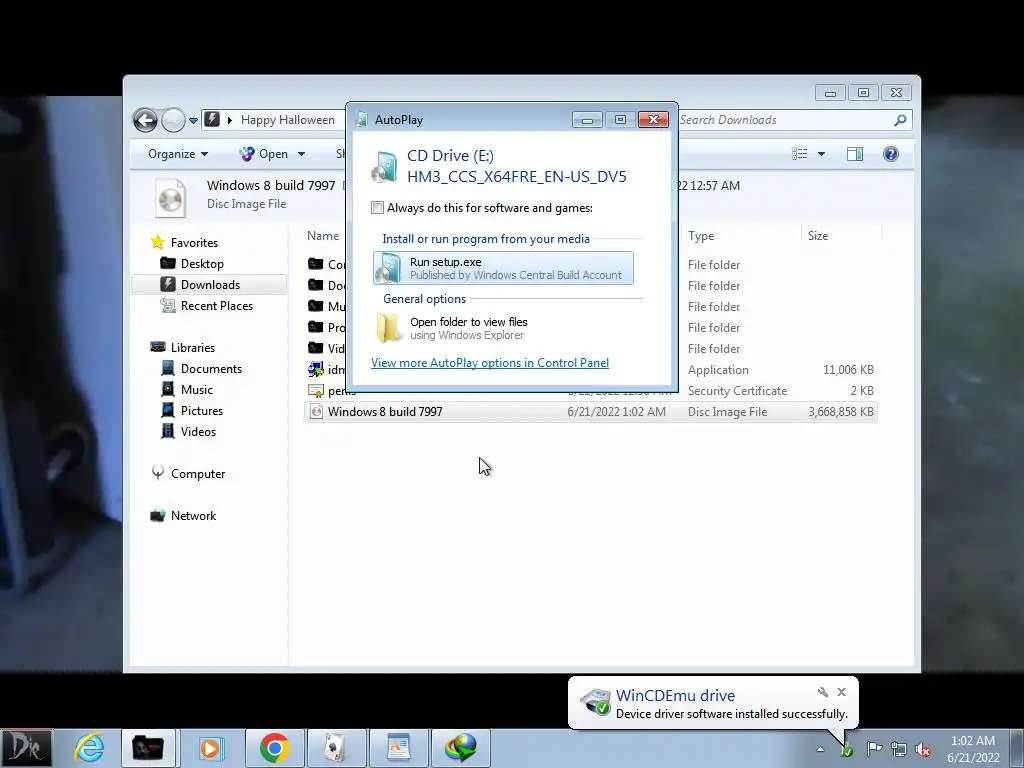Click the device installation tray icon
1024x768 pixels.
tap(846, 750)
